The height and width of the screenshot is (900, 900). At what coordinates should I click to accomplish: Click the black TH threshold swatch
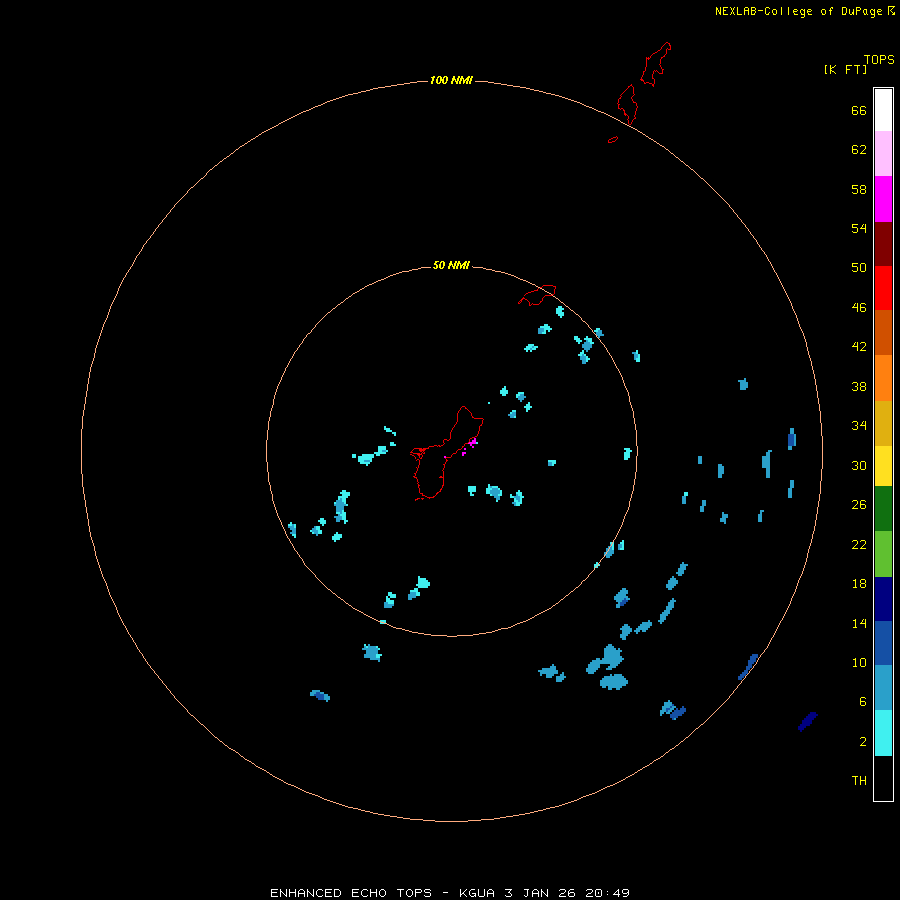[x=883, y=778]
